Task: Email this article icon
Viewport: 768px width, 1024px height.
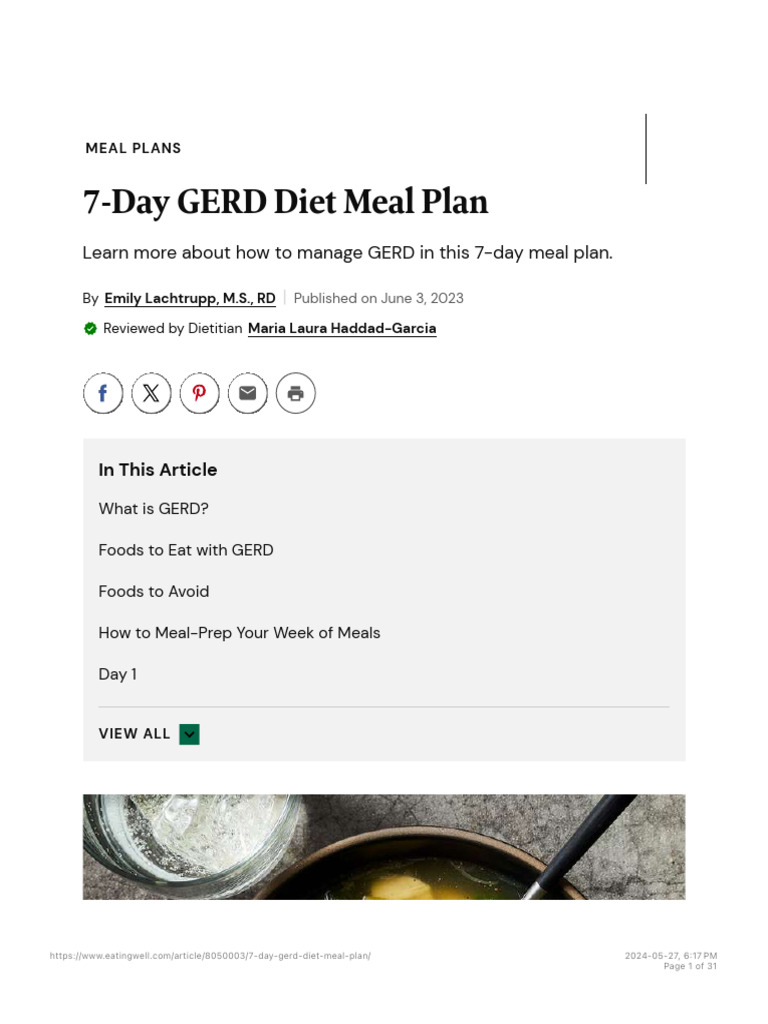Action: 247,393
